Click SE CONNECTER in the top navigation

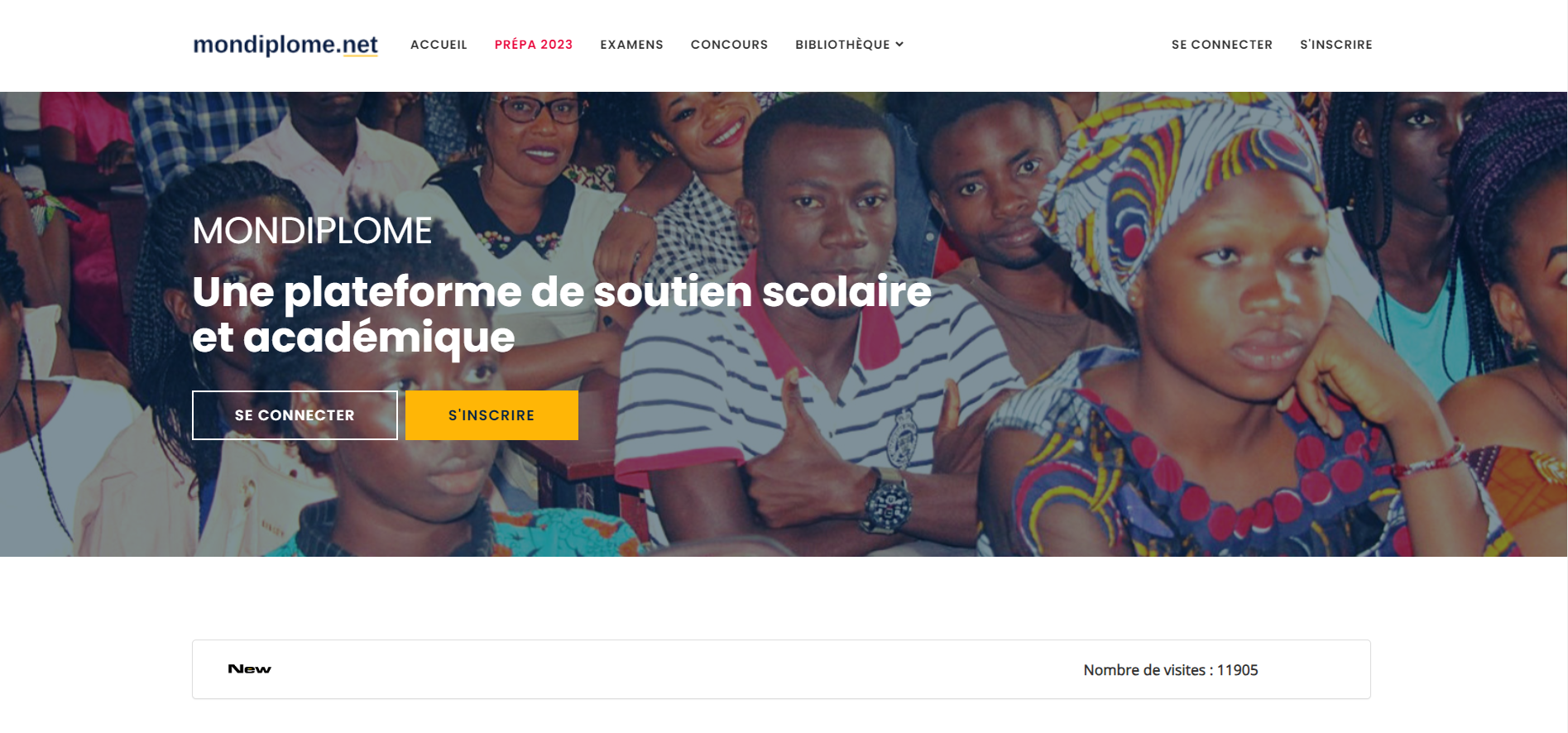coord(1221,45)
